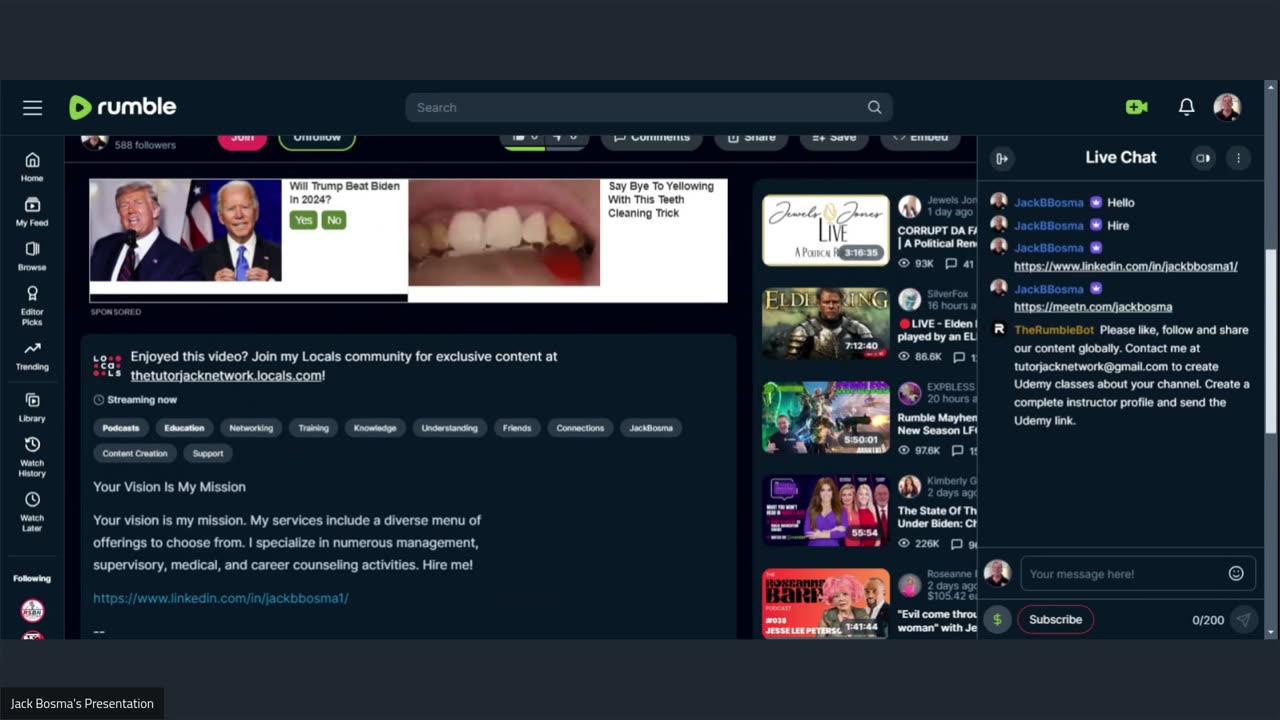Open Library in sidebar
The width and height of the screenshot is (1280, 720).
pos(32,406)
